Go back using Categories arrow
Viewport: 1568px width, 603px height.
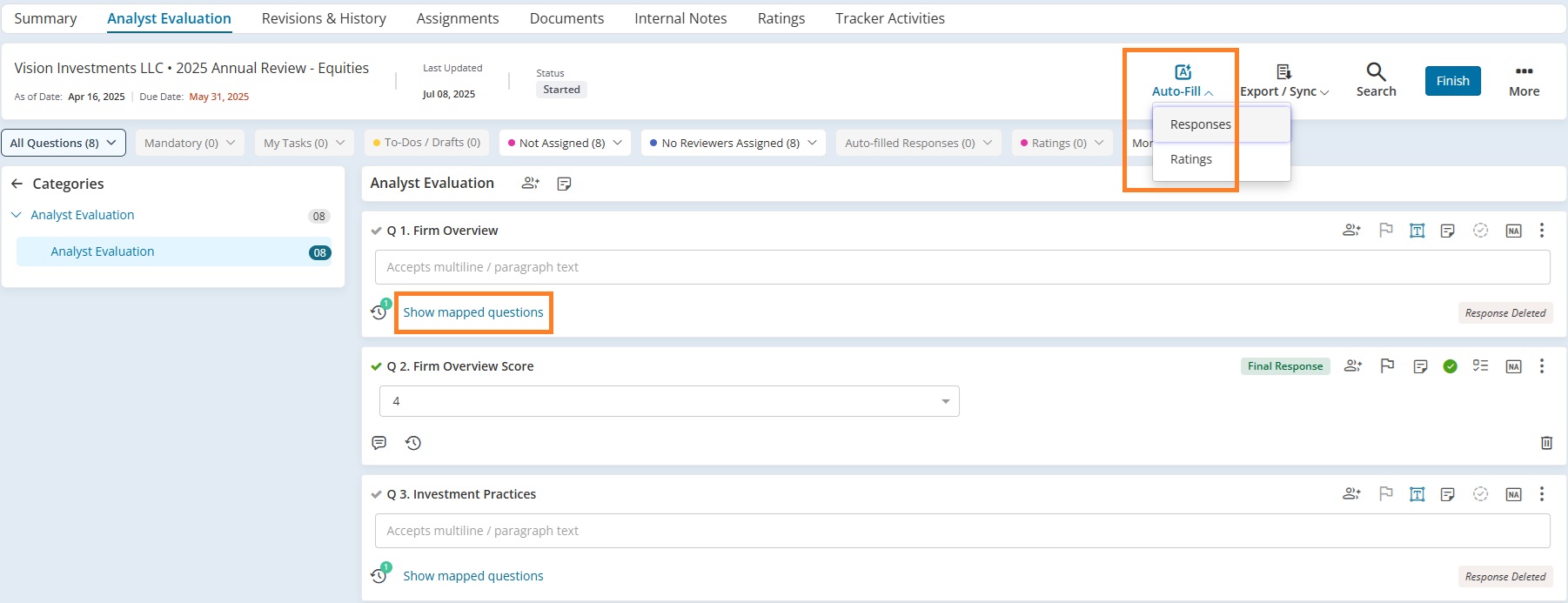coord(17,184)
